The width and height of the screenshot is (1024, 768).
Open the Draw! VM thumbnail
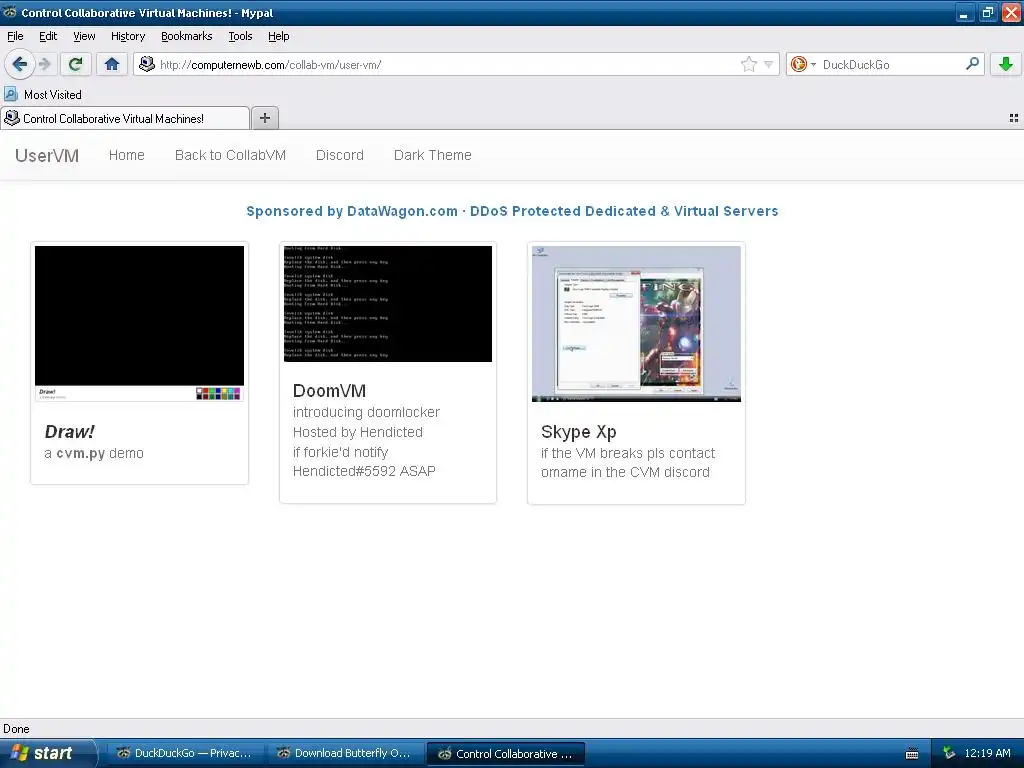(139, 323)
